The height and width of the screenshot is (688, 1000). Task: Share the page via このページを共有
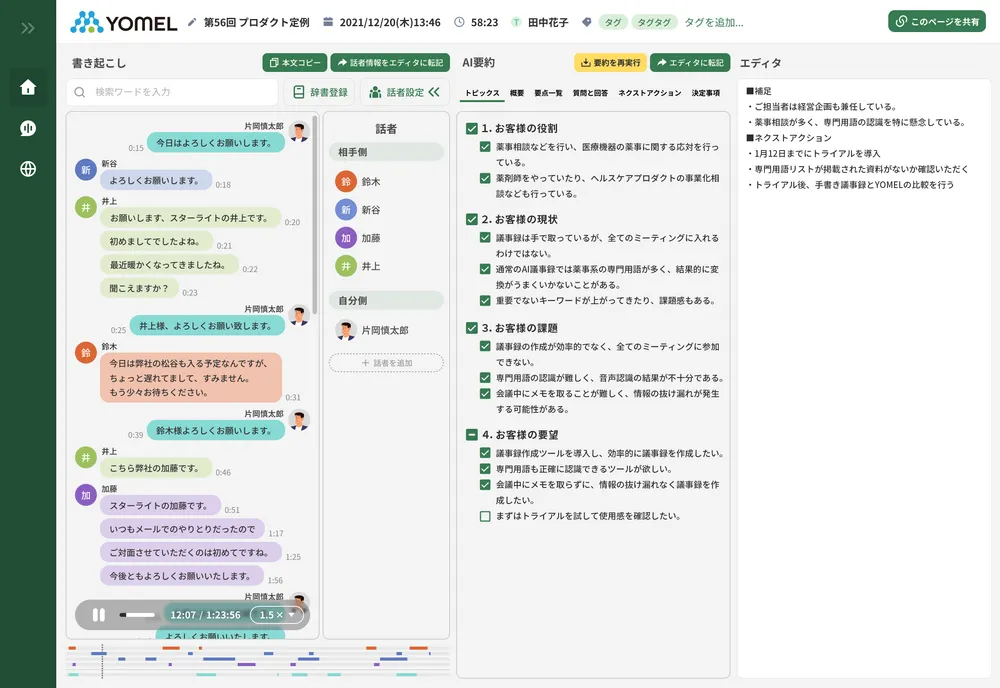[x=935, y=19]
